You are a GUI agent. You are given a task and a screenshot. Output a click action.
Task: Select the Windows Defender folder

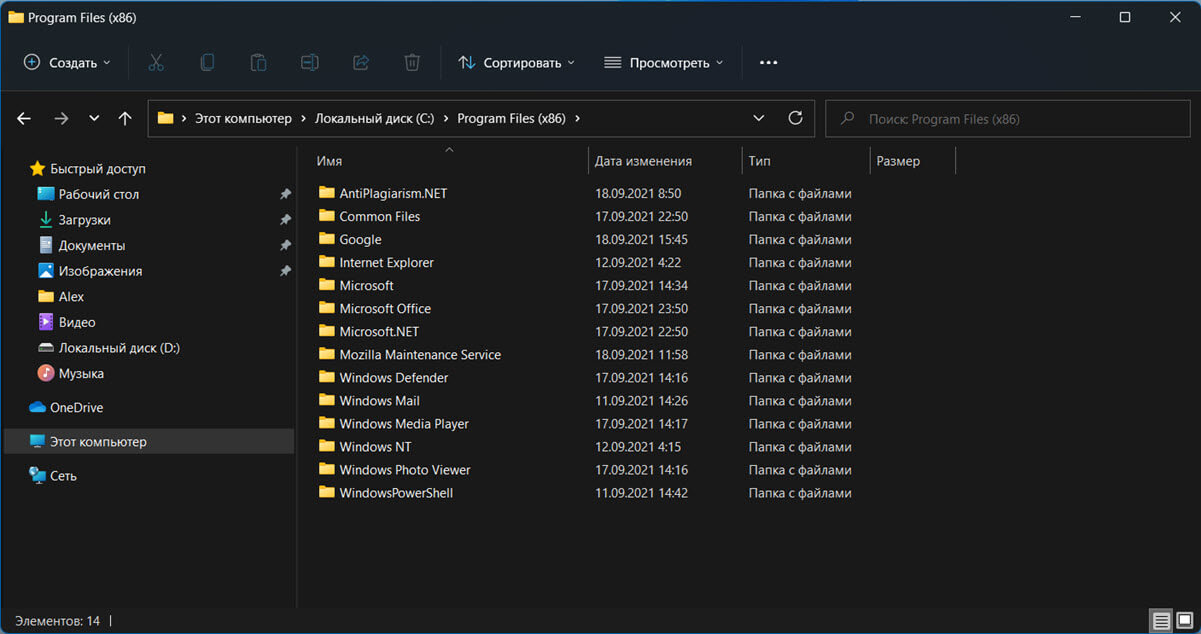tap(394, 377)
